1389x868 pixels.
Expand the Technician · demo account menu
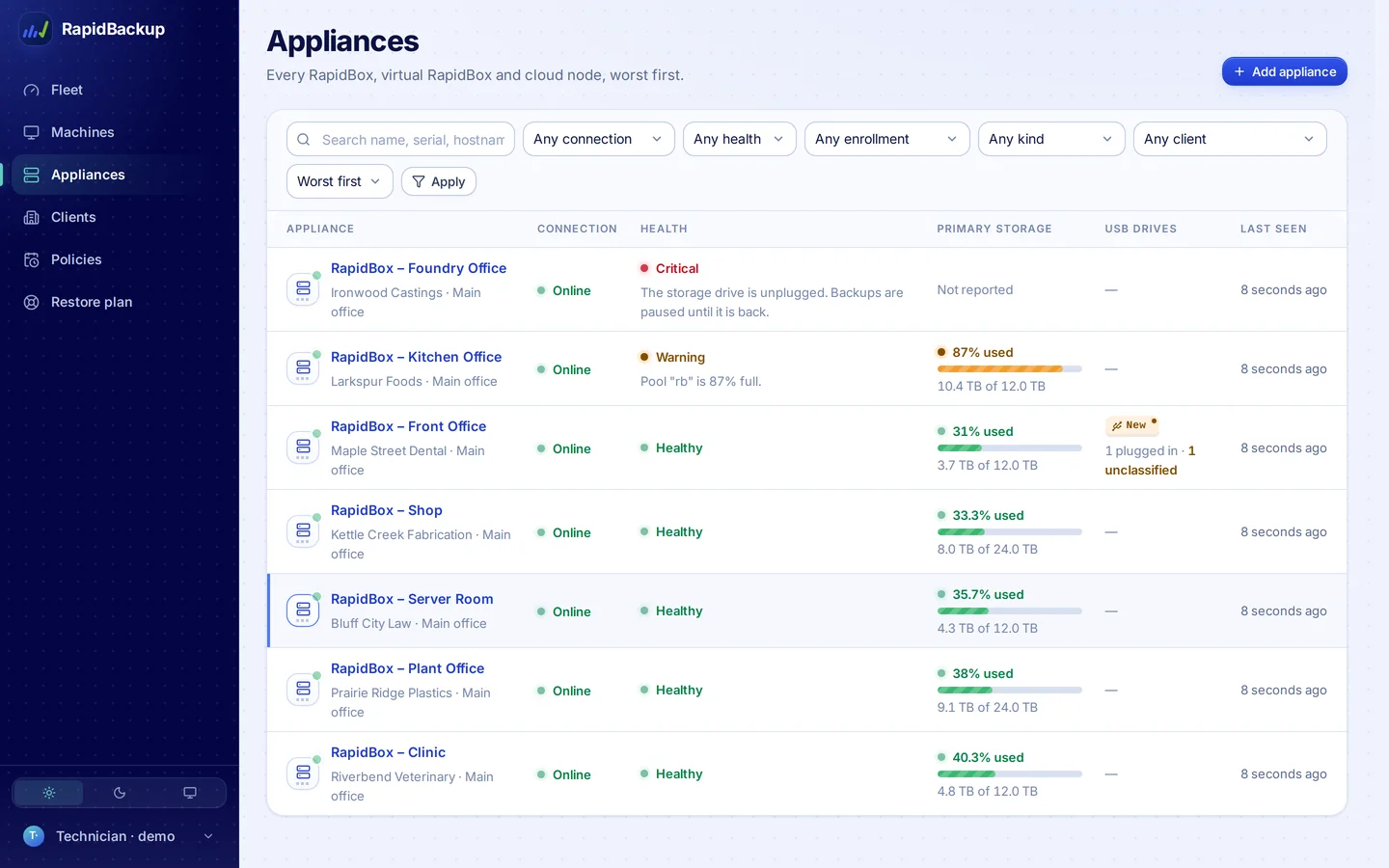120,836
